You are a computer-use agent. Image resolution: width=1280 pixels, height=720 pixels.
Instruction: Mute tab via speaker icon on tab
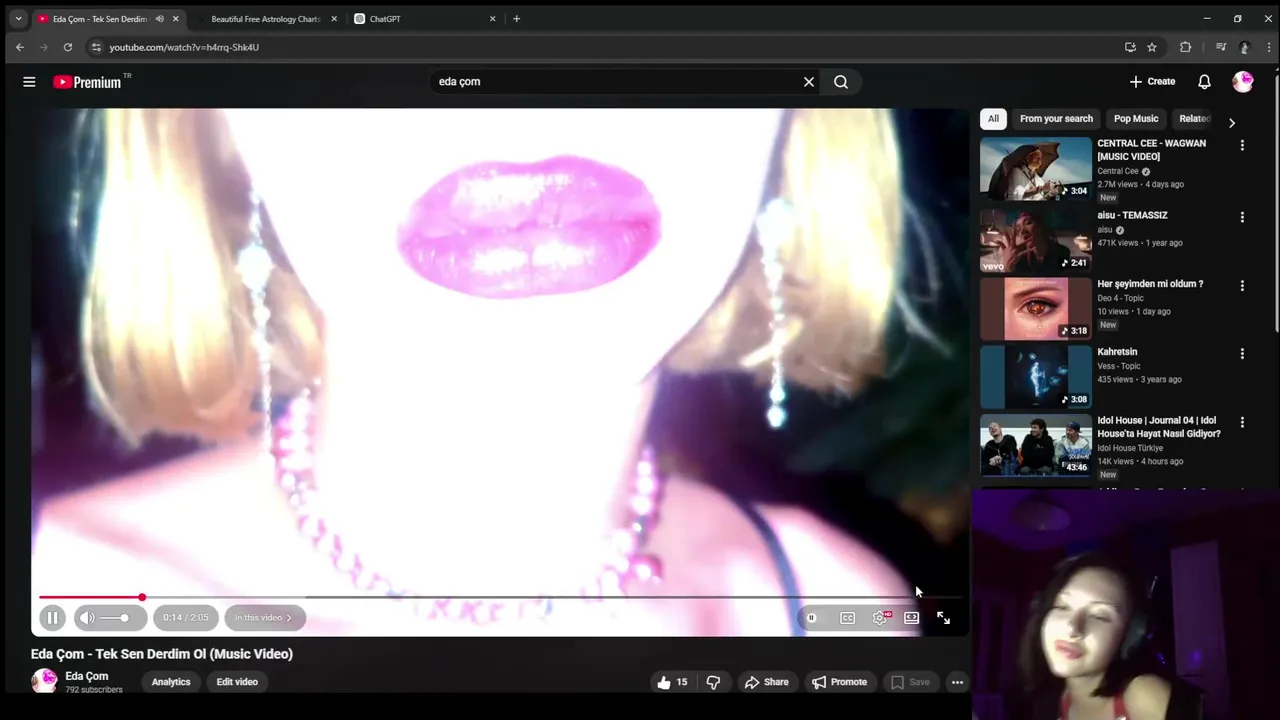point(159,19)
